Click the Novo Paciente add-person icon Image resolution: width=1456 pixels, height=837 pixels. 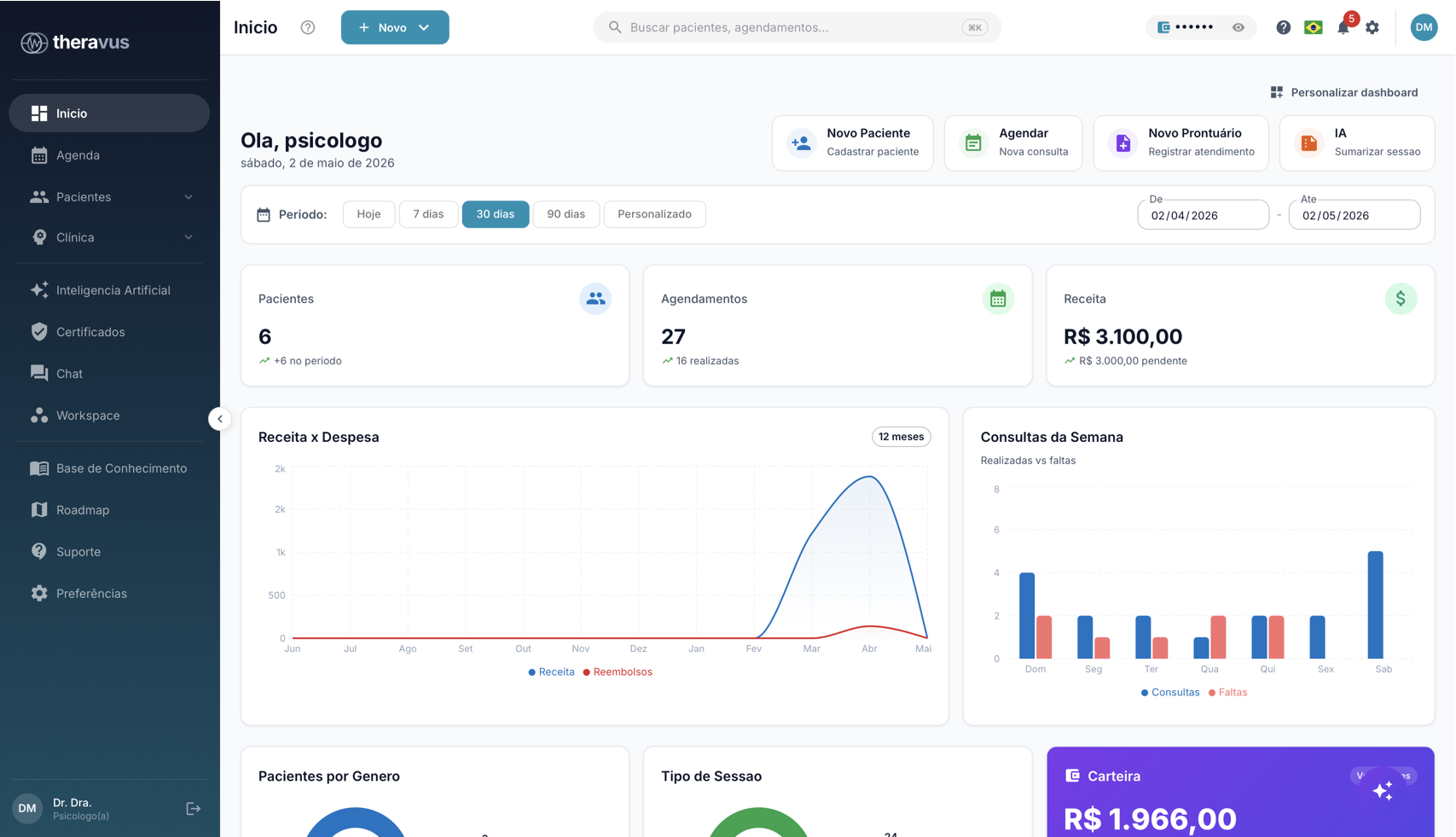[801, 143]
